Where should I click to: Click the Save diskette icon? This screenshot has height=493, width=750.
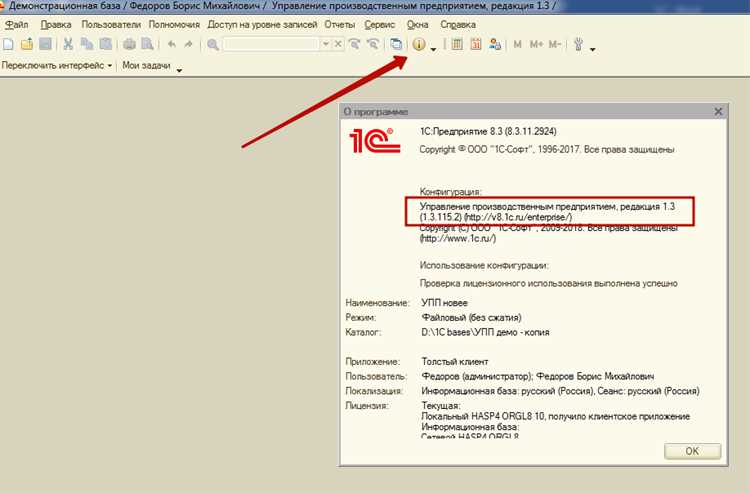[x=45, y=44]
